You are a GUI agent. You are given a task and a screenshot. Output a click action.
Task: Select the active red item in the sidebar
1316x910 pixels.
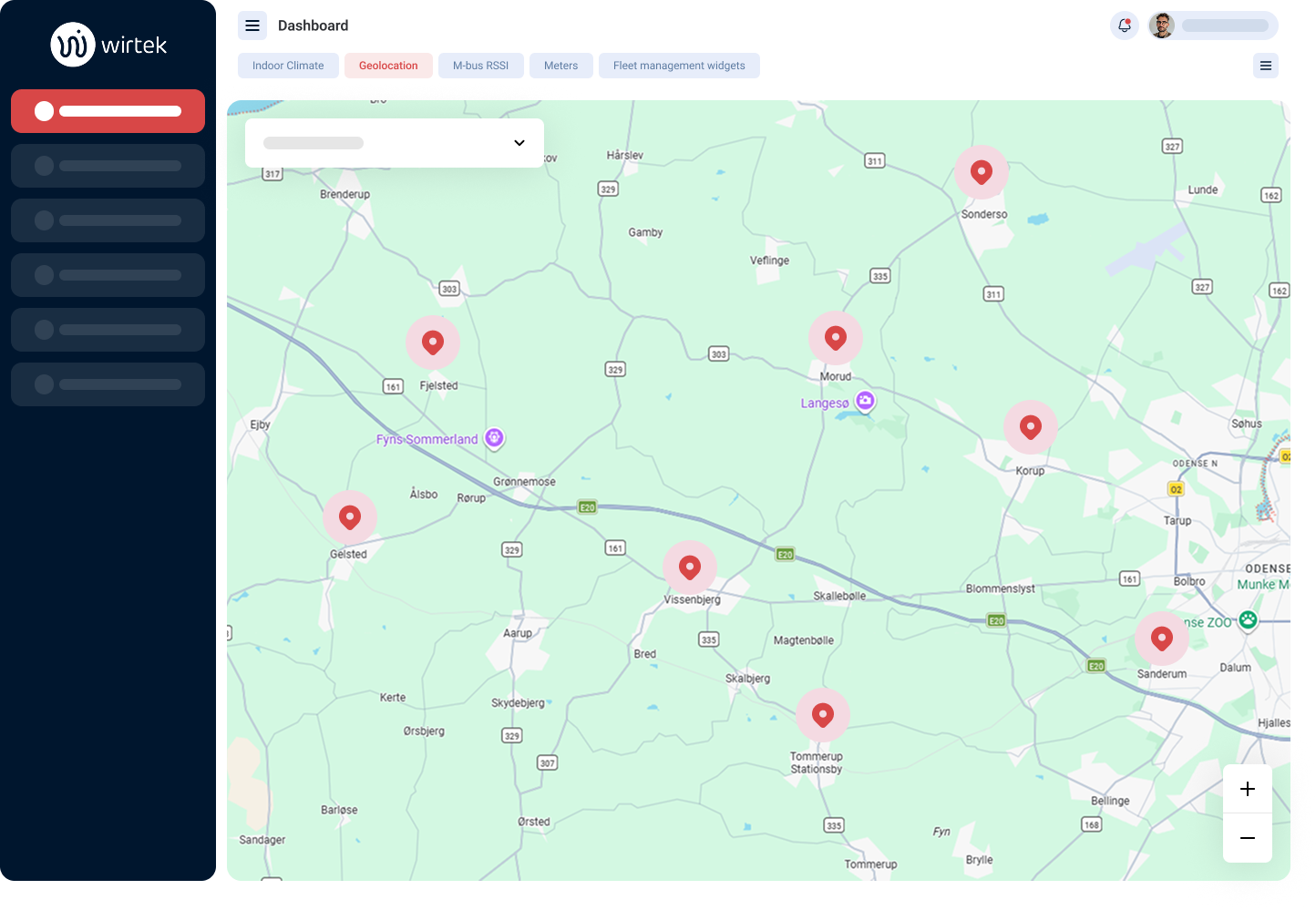pyautogui.click(x=108, y=110)
